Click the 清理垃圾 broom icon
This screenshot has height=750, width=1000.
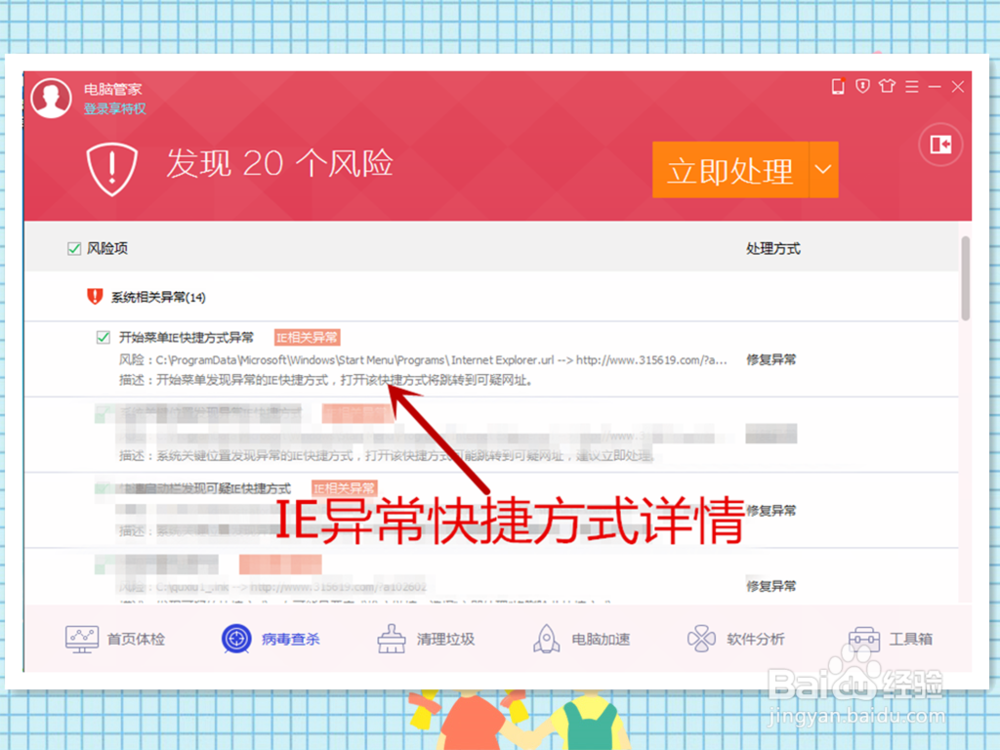392,638
